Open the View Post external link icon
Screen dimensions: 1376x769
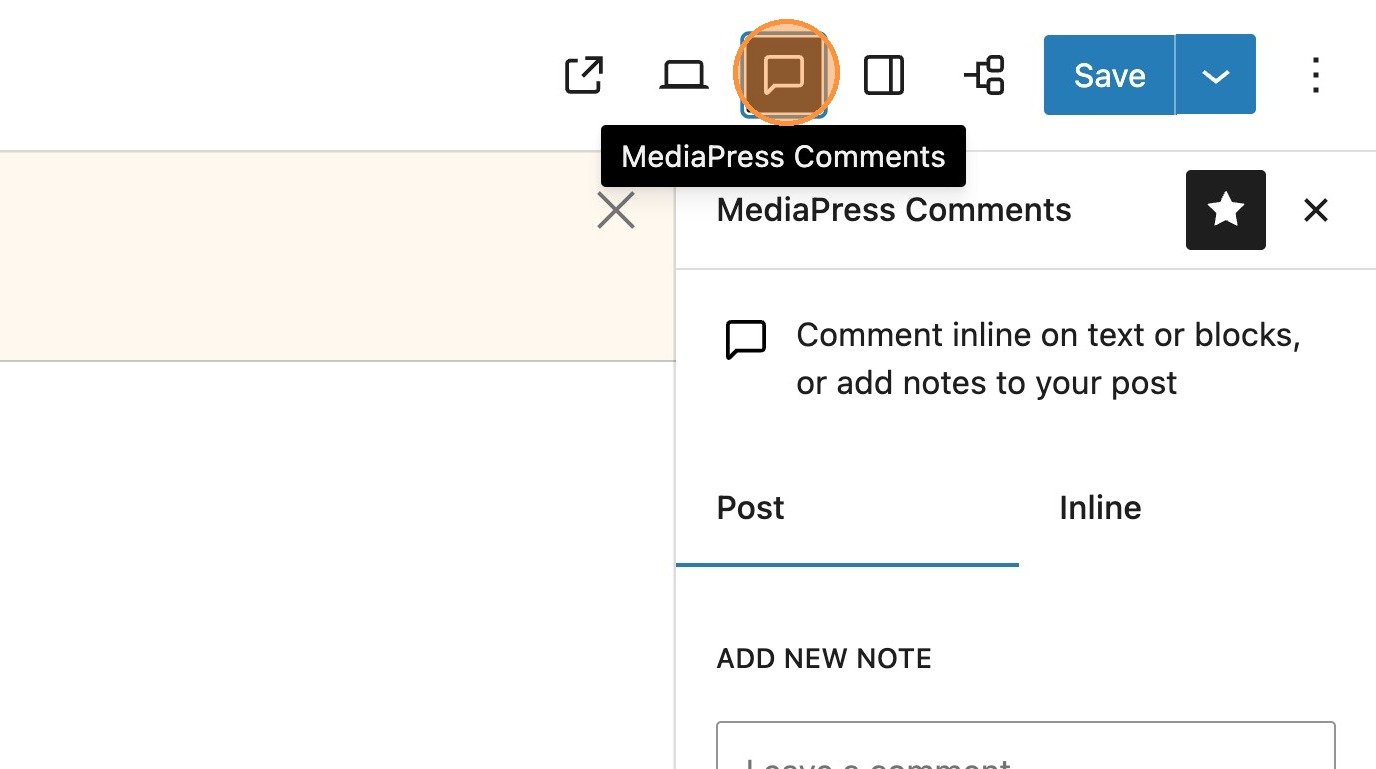[584, 76]
